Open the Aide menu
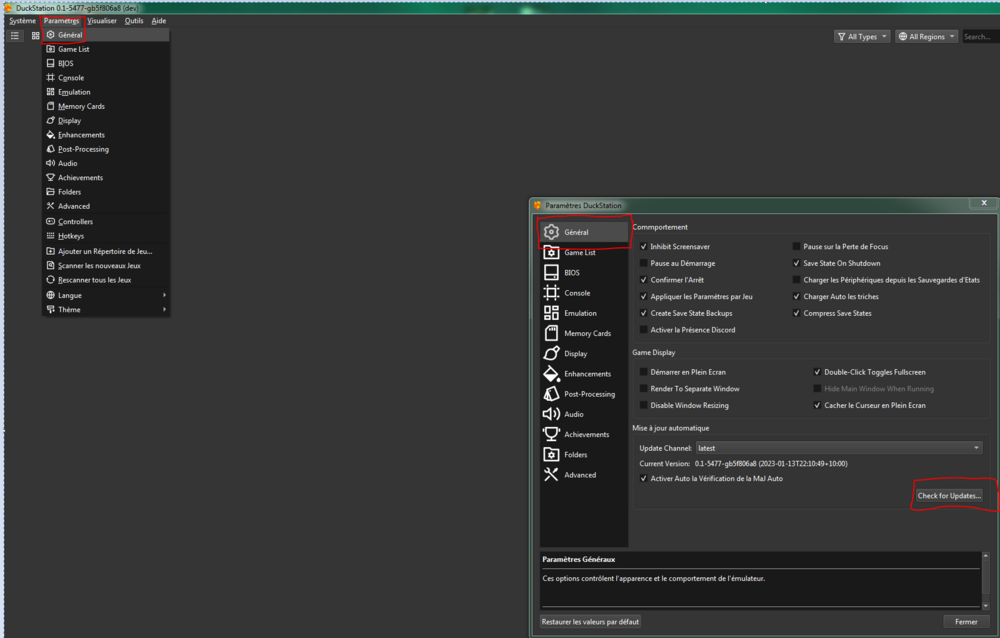1000x638 pixels. 159,20
